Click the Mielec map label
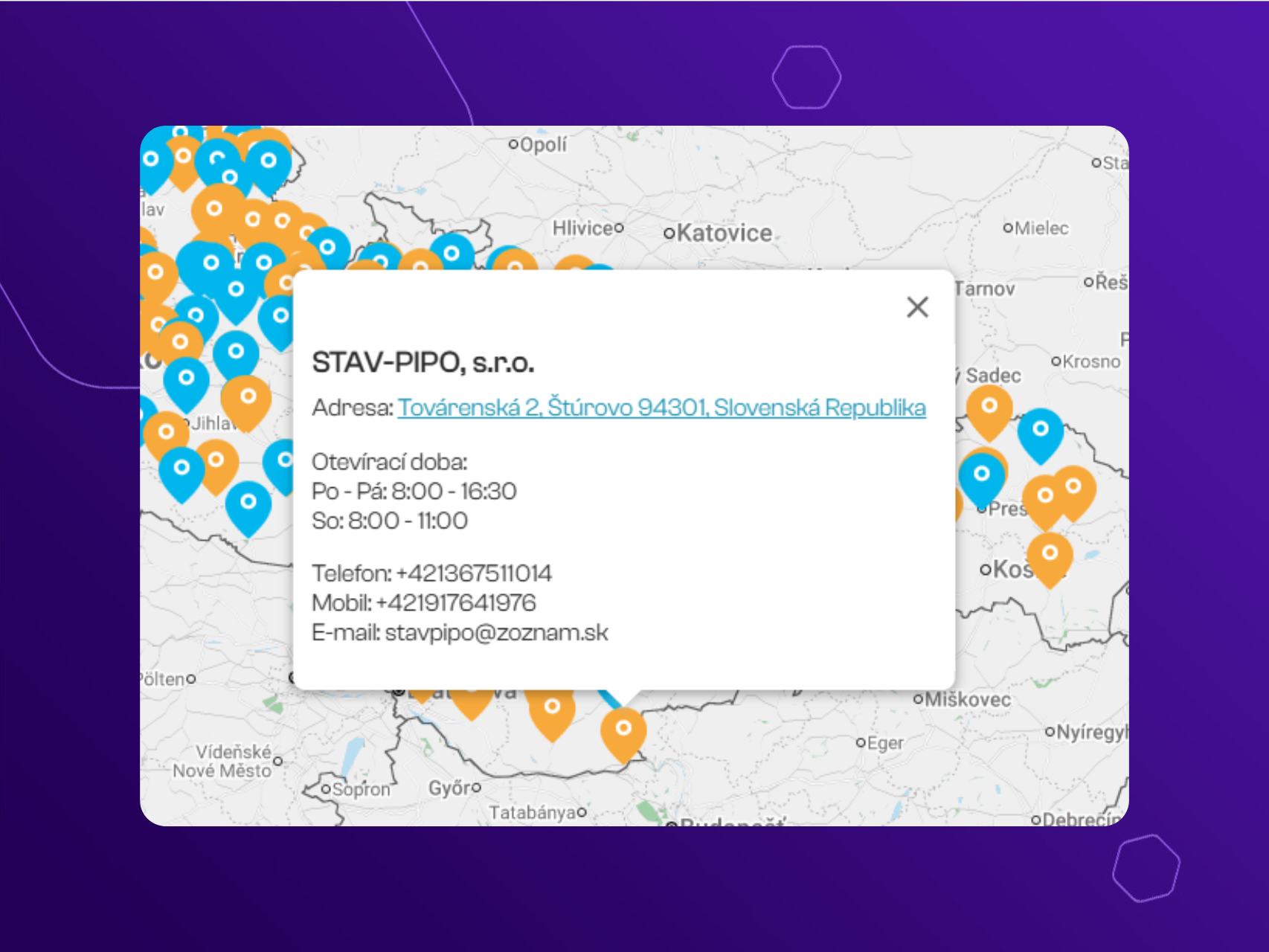This screenshot has width=1269, height=952. click(x=1041, y=228)
